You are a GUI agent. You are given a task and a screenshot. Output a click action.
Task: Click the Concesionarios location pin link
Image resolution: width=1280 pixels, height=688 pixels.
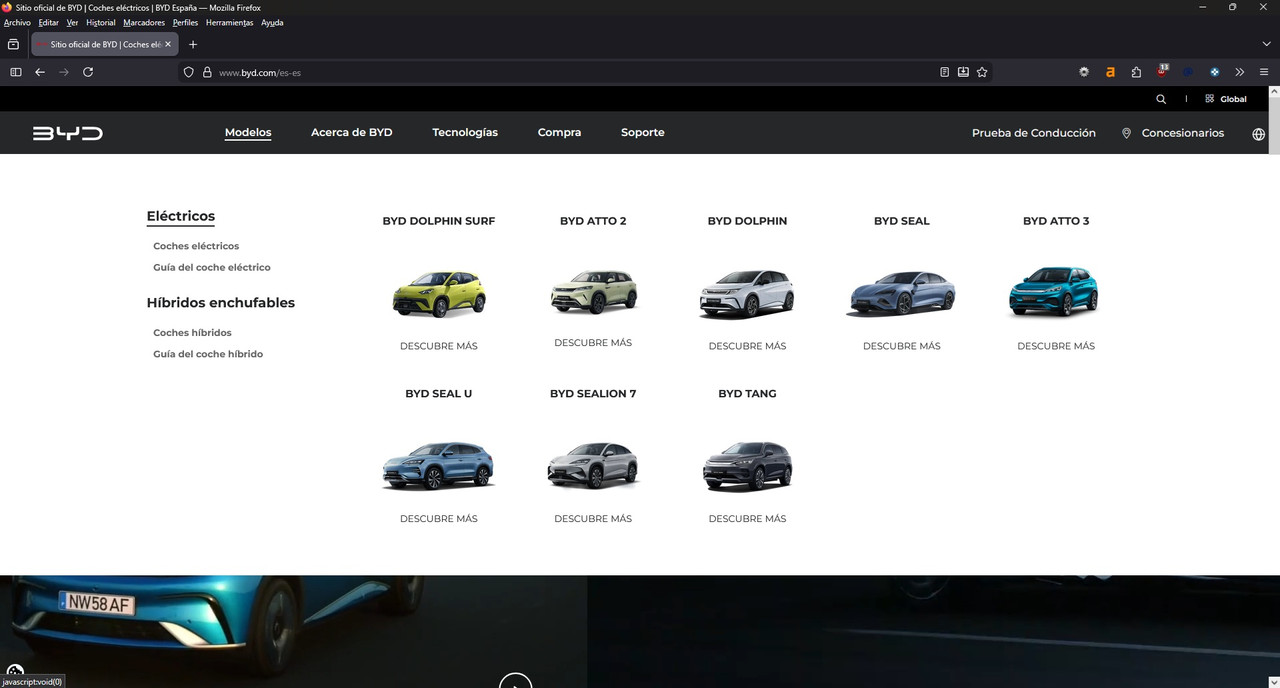[1173, 133]
